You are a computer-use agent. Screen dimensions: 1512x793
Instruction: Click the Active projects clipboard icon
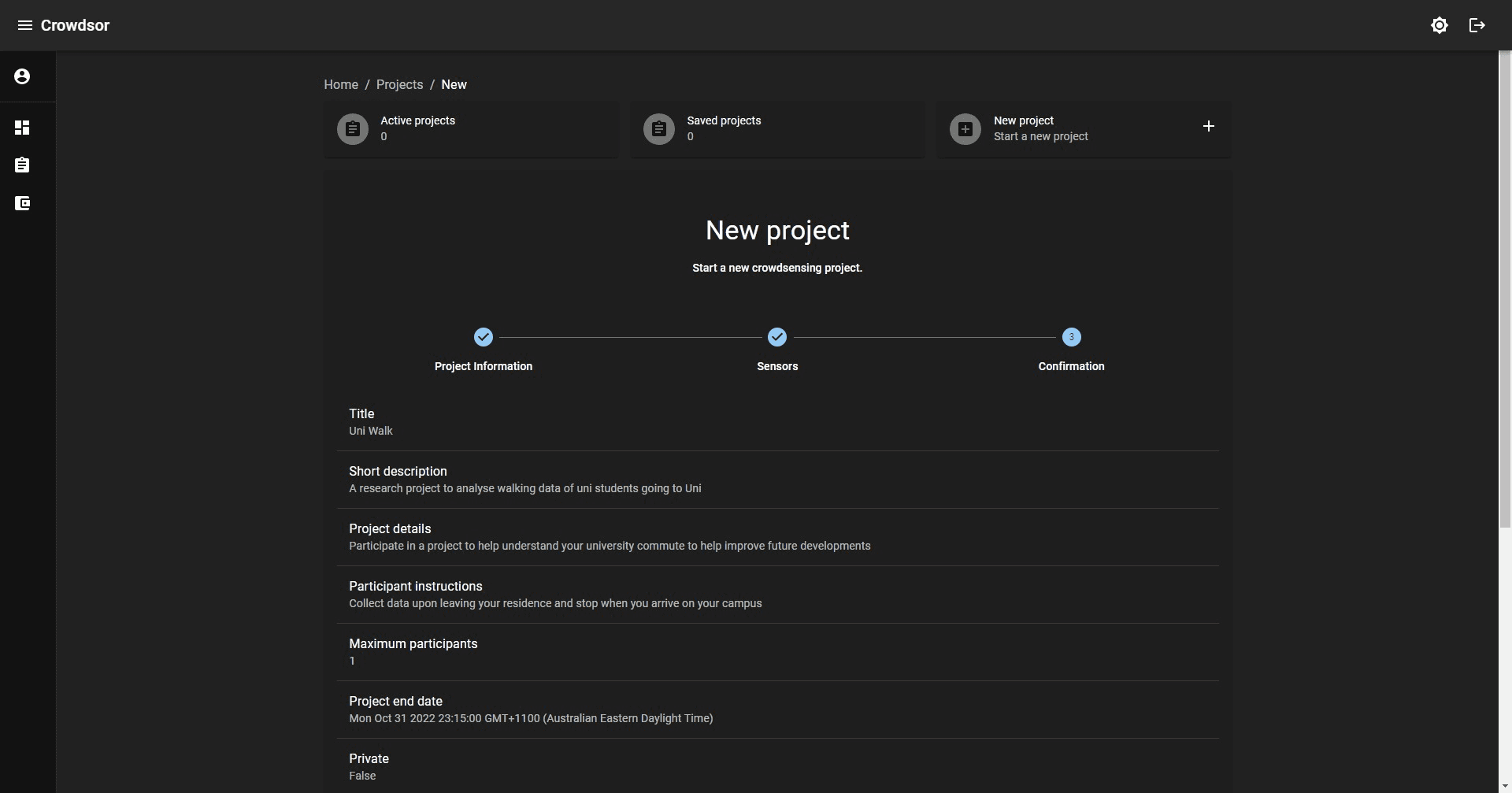pos(352,129)
